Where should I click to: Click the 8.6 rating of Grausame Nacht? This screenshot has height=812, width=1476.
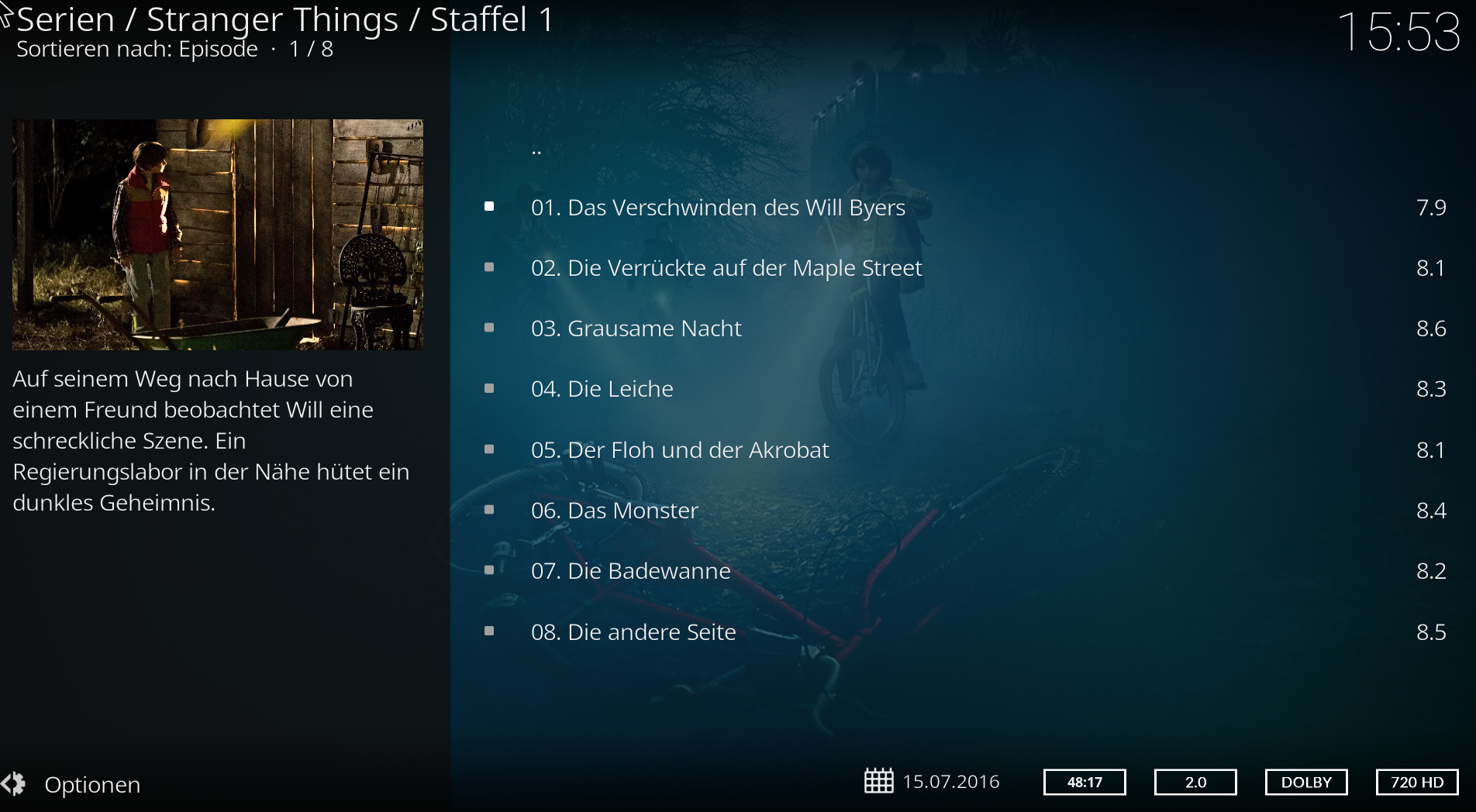coord(1431,329)
